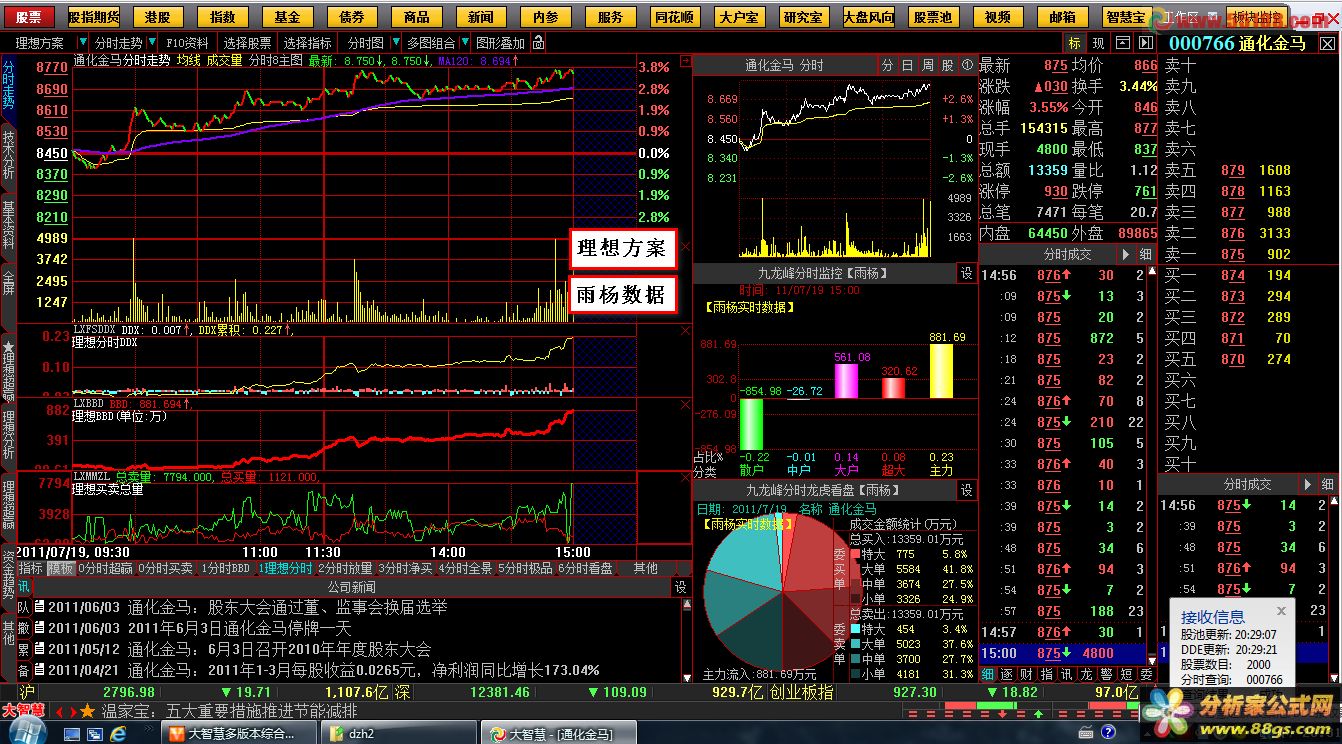Switch to 大智慧多版本综合 taskbar window
The image size is (1342, 744).
241,733
